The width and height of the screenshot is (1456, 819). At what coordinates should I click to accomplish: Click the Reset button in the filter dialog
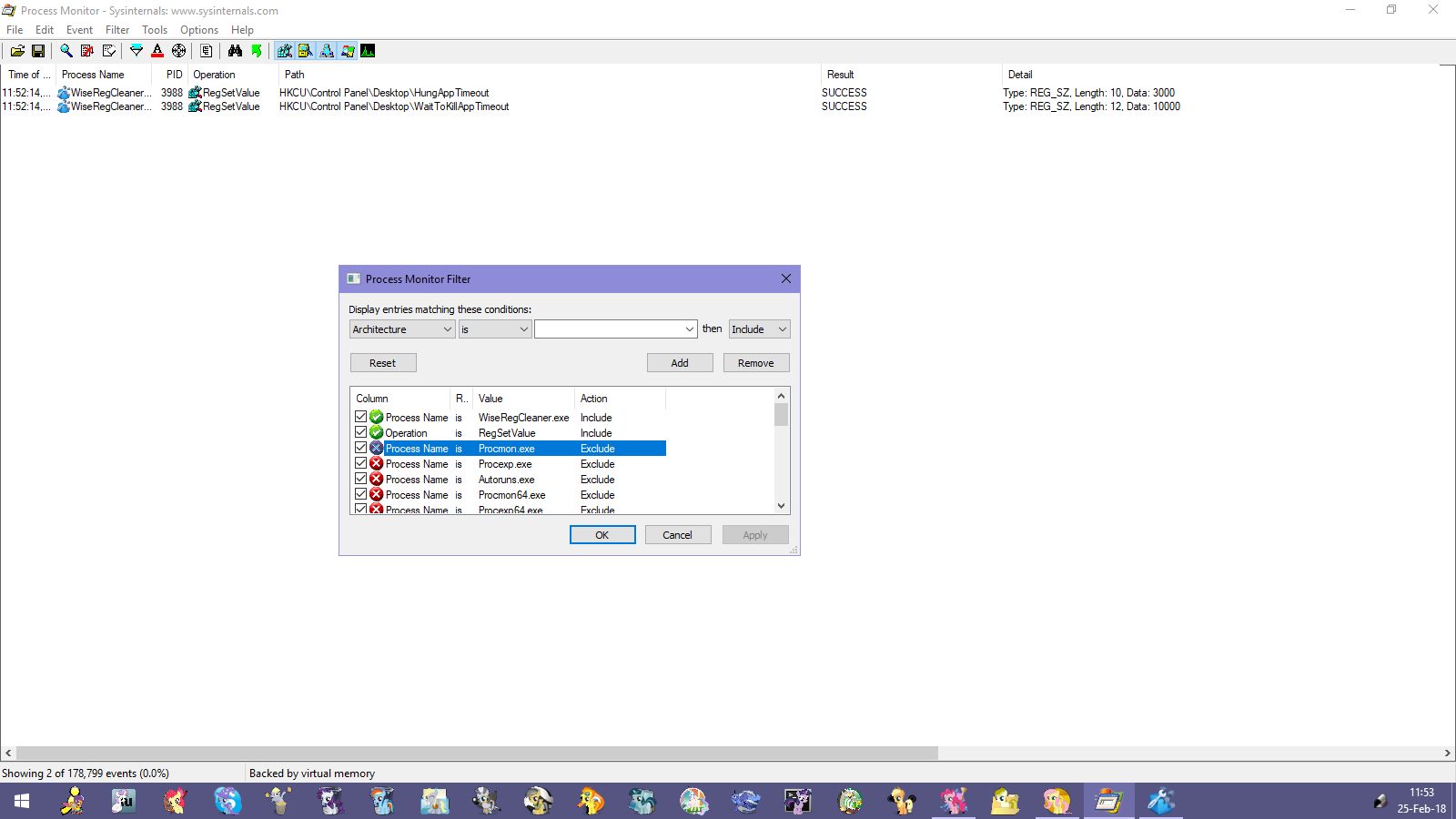(x=383, y=363)
